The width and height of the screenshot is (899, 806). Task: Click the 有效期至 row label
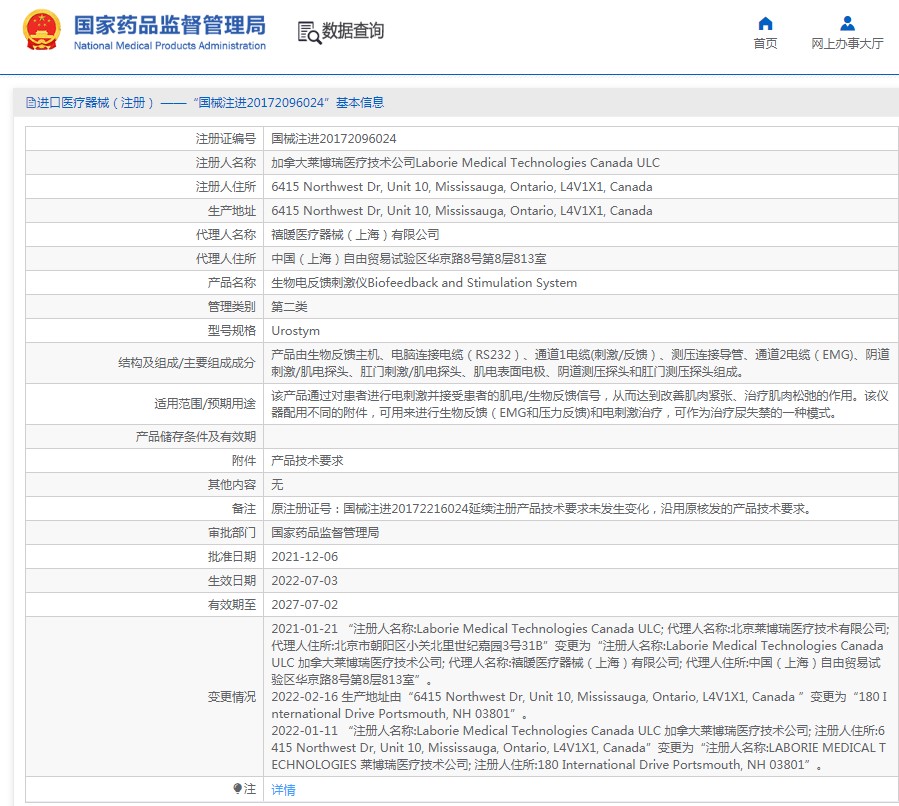pos(232,605)
